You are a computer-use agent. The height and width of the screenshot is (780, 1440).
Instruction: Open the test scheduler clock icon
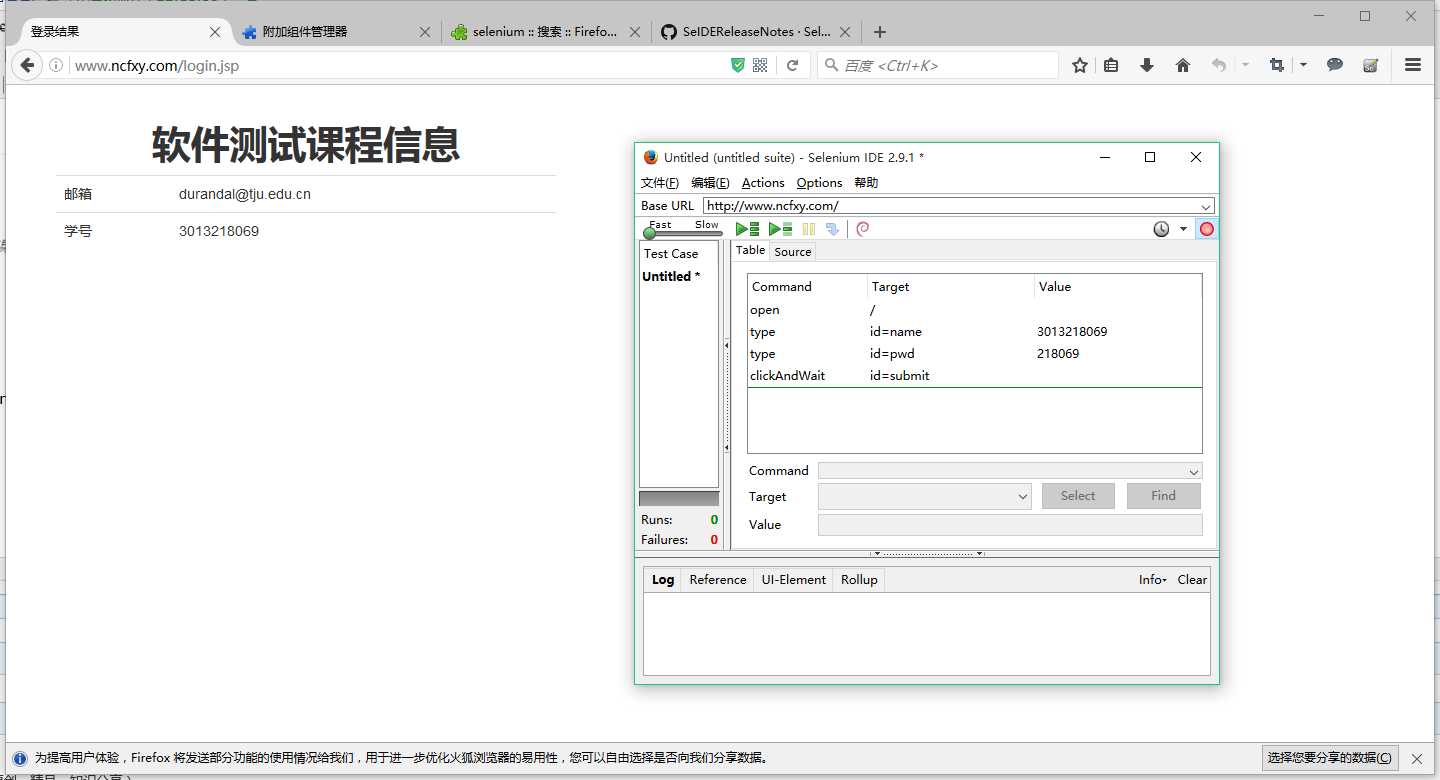tap(1161, 229)
